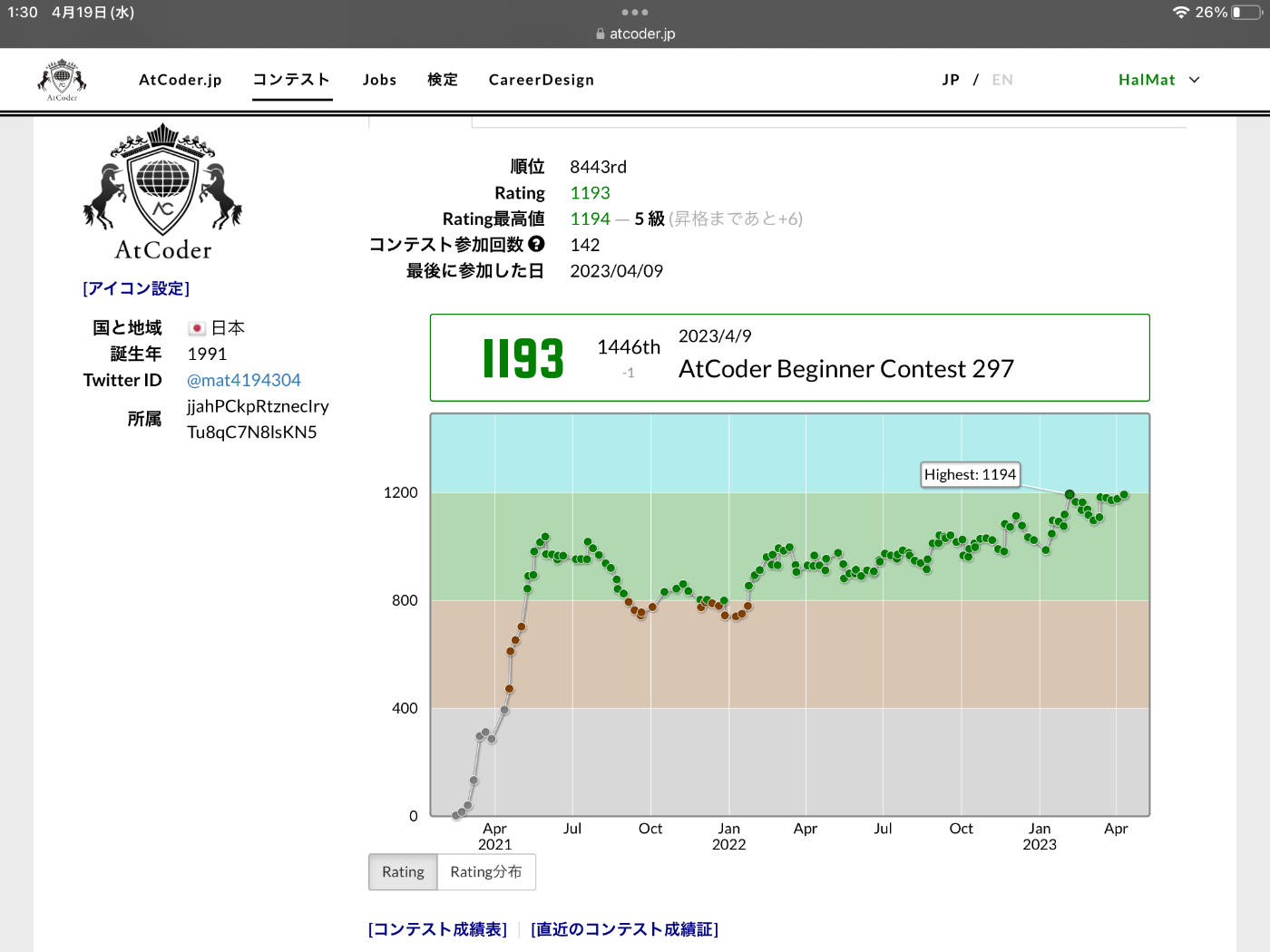Tap the battery indicator icon

click(1247, 12)
